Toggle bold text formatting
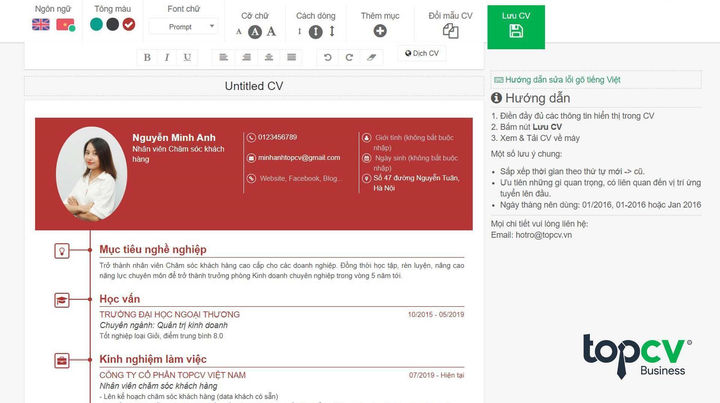720x403 pixels. pyautogui.click(x=147, y=57)
